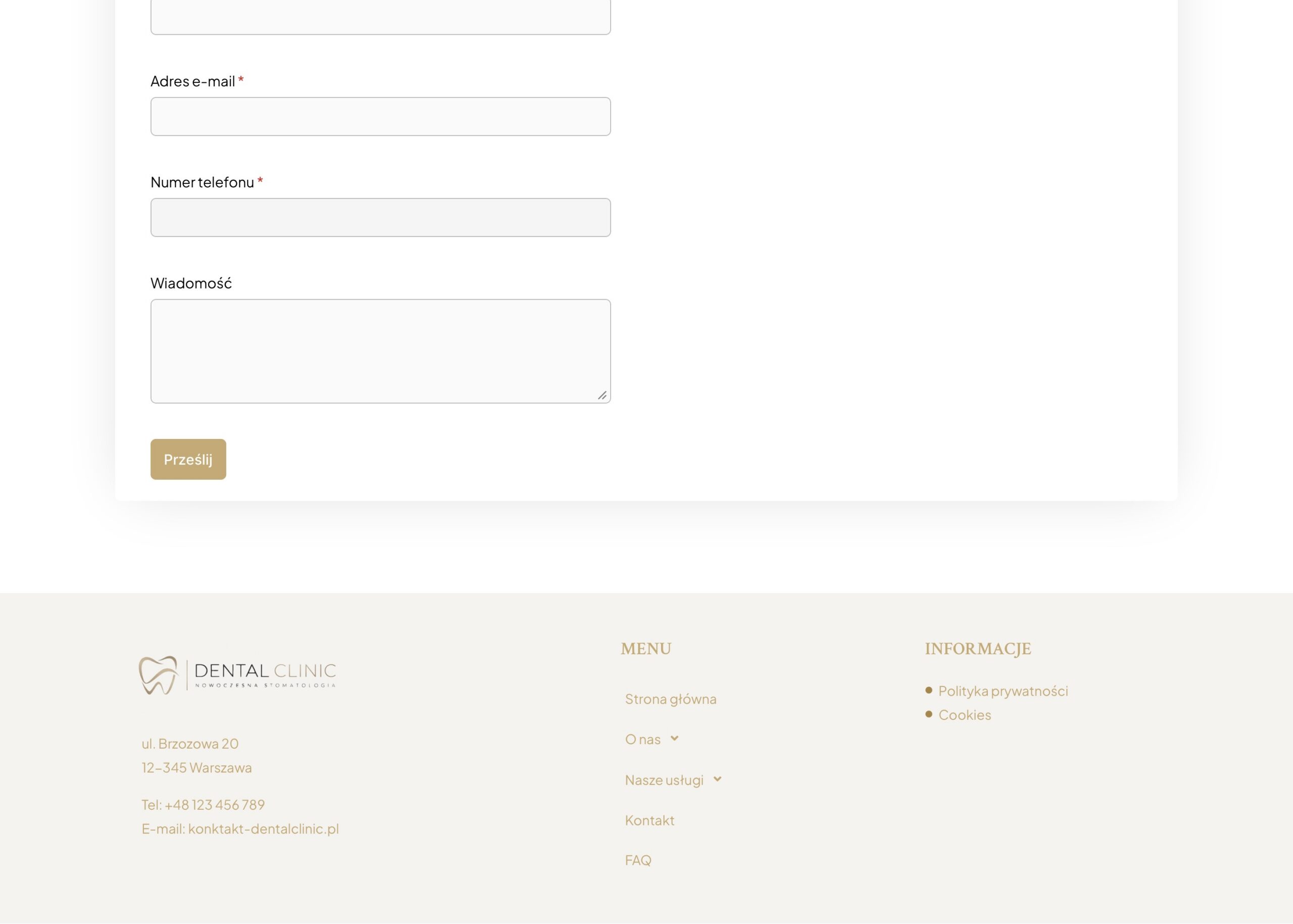Focus the Numer telefonu input field
Viewport: 1293px width, 924px height.
pyautogui.click(x=380, y=217)
